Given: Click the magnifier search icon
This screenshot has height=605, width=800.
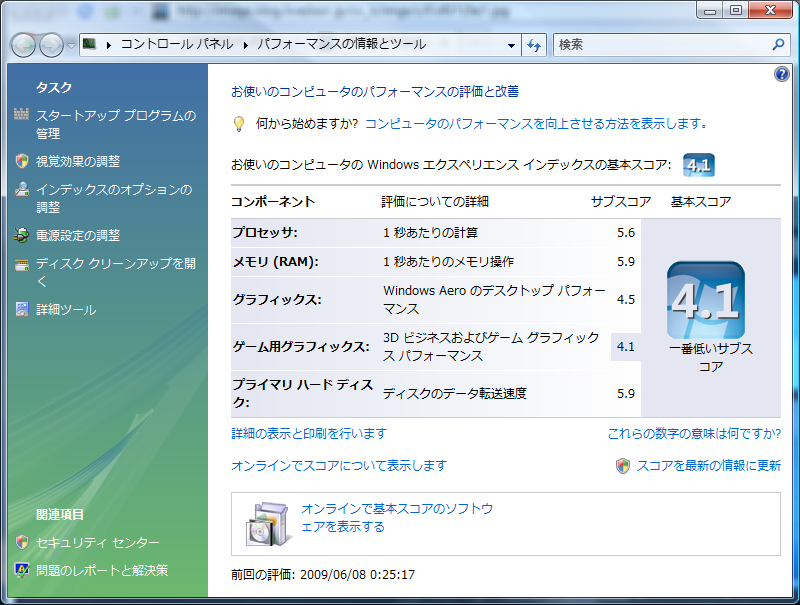Looking at the screenshot, I should (x=778, y=44).
